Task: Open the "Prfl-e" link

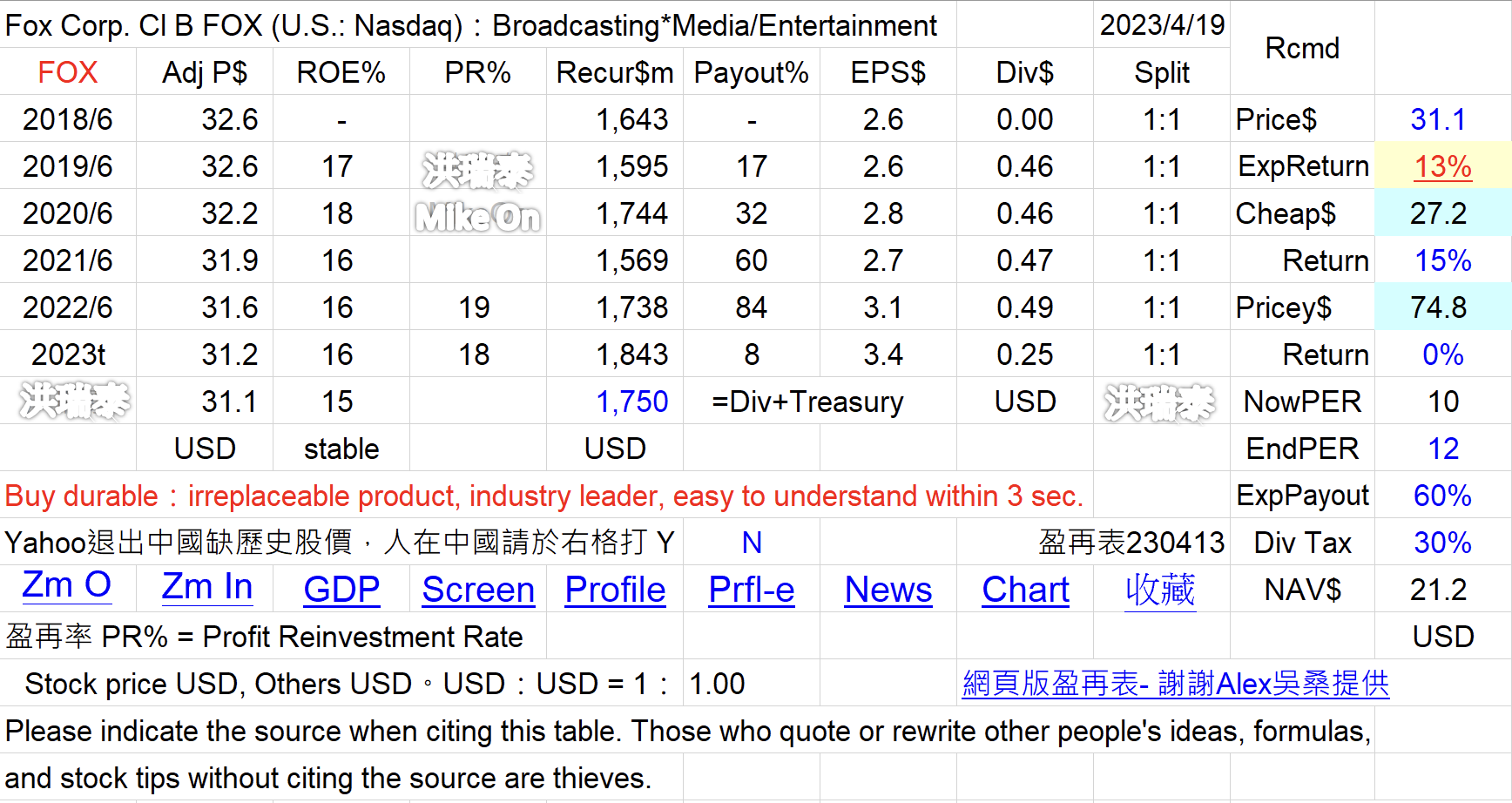Action: point(752,590)
